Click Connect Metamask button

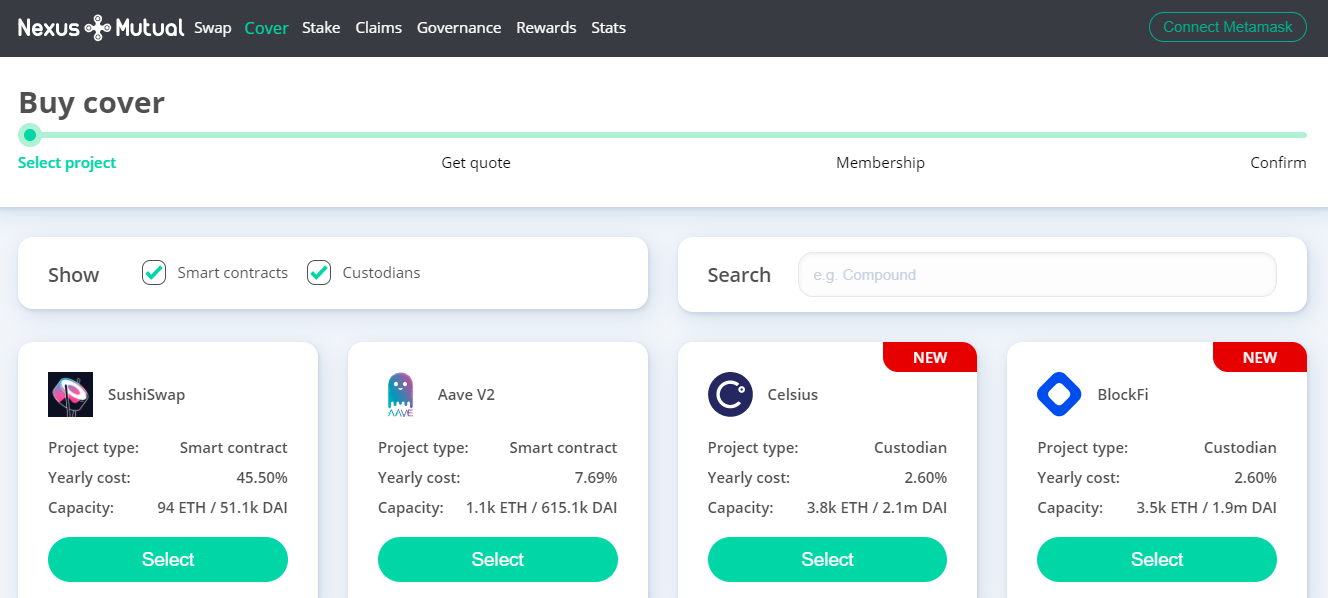tap(1228, 27)
